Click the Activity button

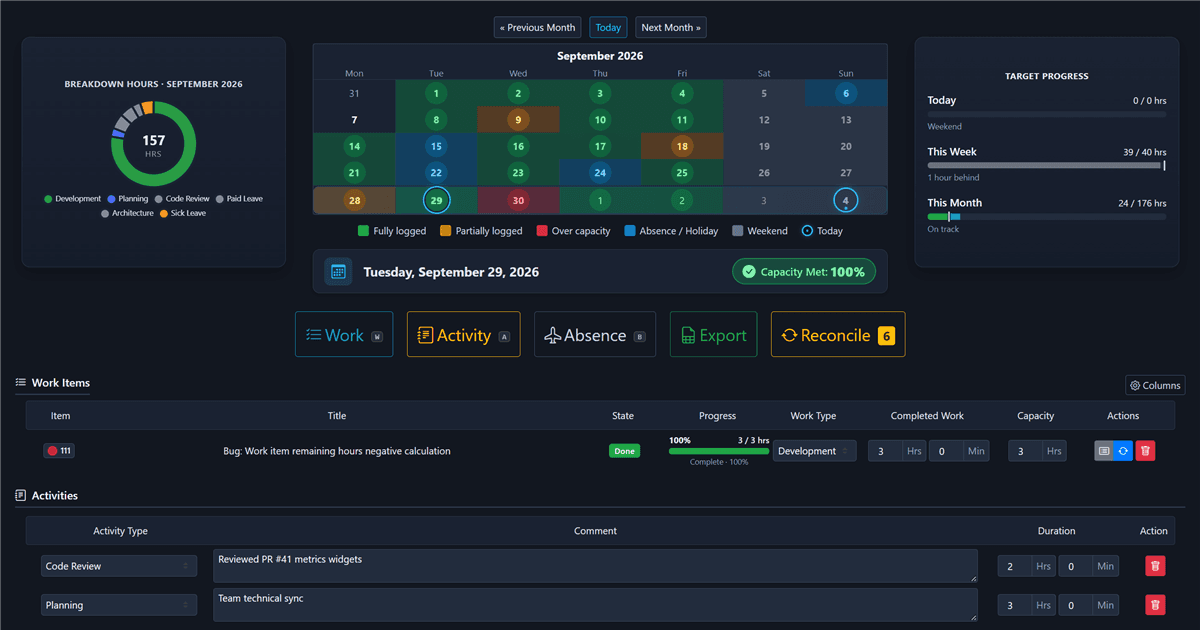click(x=463, y=335)
